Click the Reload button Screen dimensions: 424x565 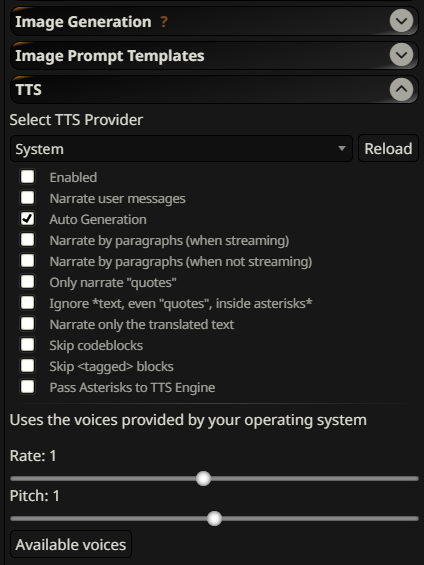388,148
